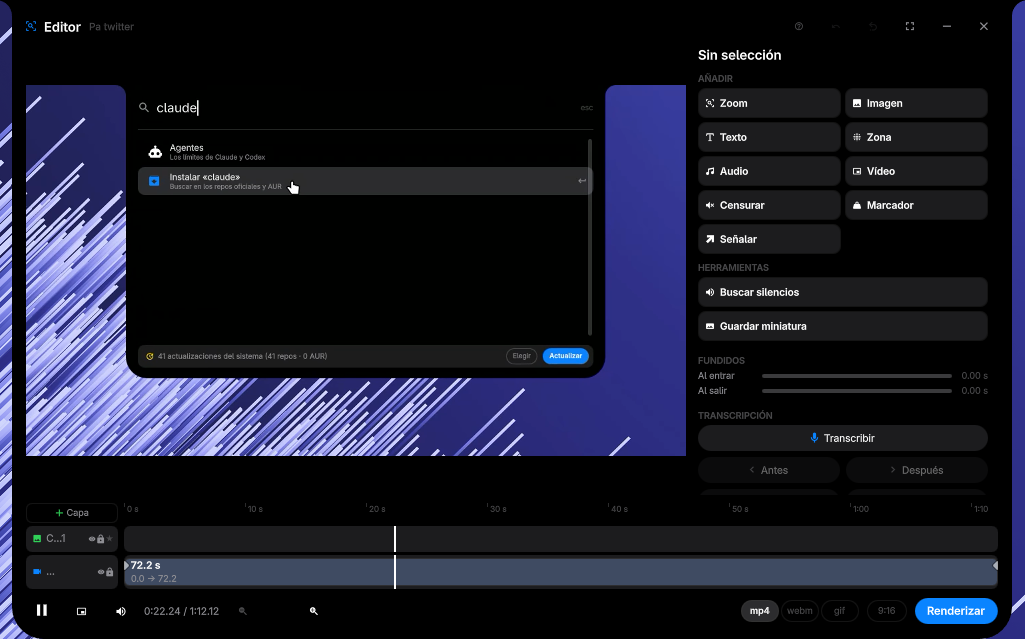The height and width of the screenshot is (639, 1025).
Task: Add a Vídeo element
Action: pos(916,171)
